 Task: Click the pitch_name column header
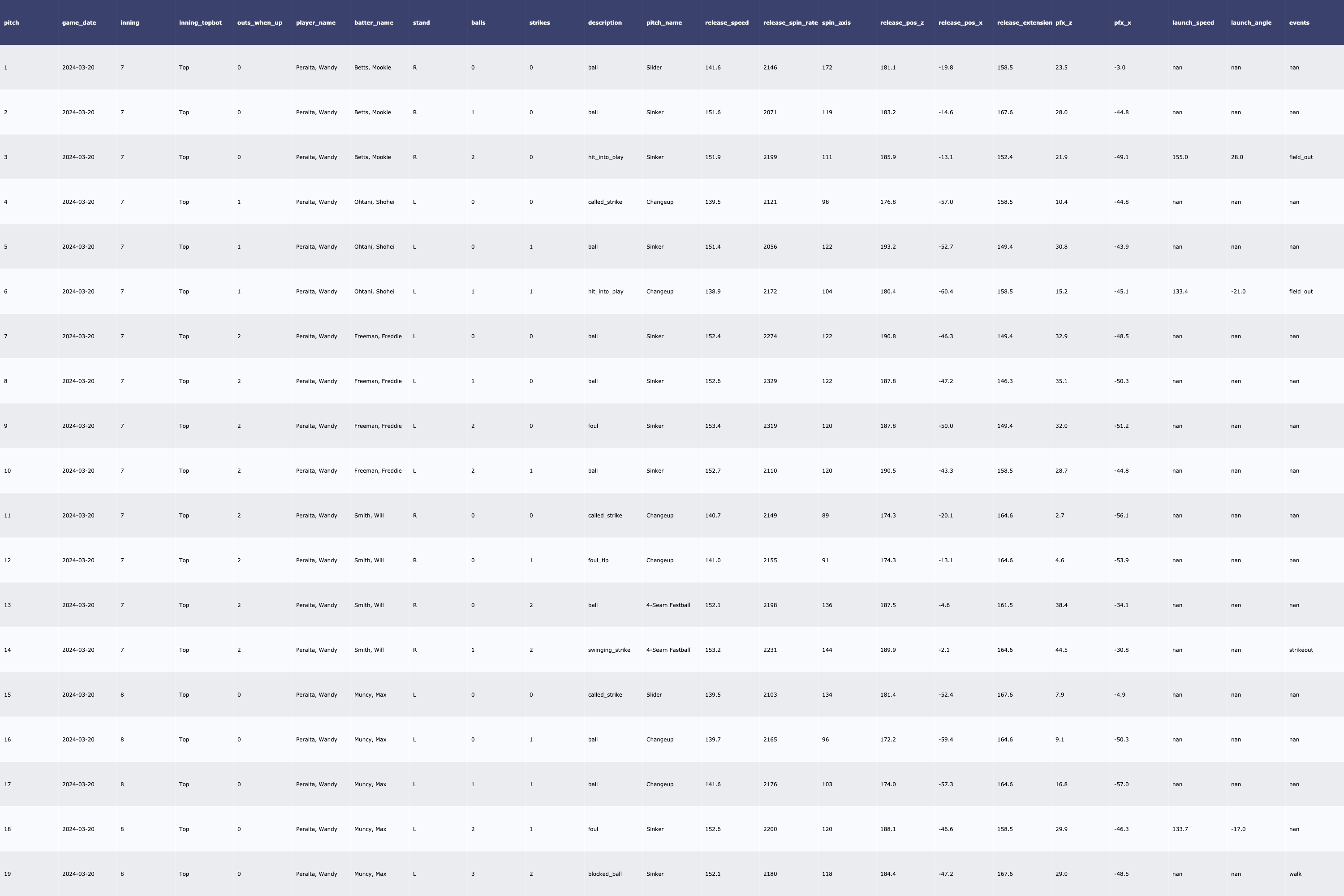coord(663,23)
